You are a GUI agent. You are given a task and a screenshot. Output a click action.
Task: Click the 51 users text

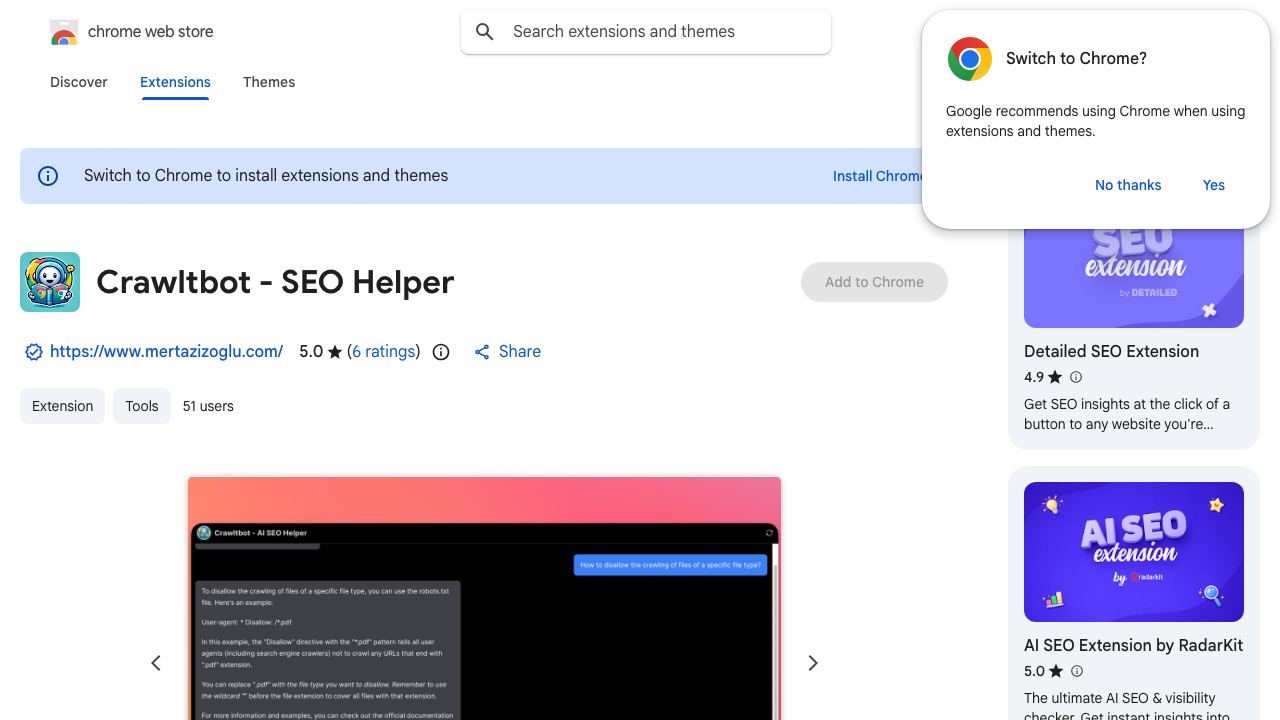pyautogui.click(x=208, y=406)
